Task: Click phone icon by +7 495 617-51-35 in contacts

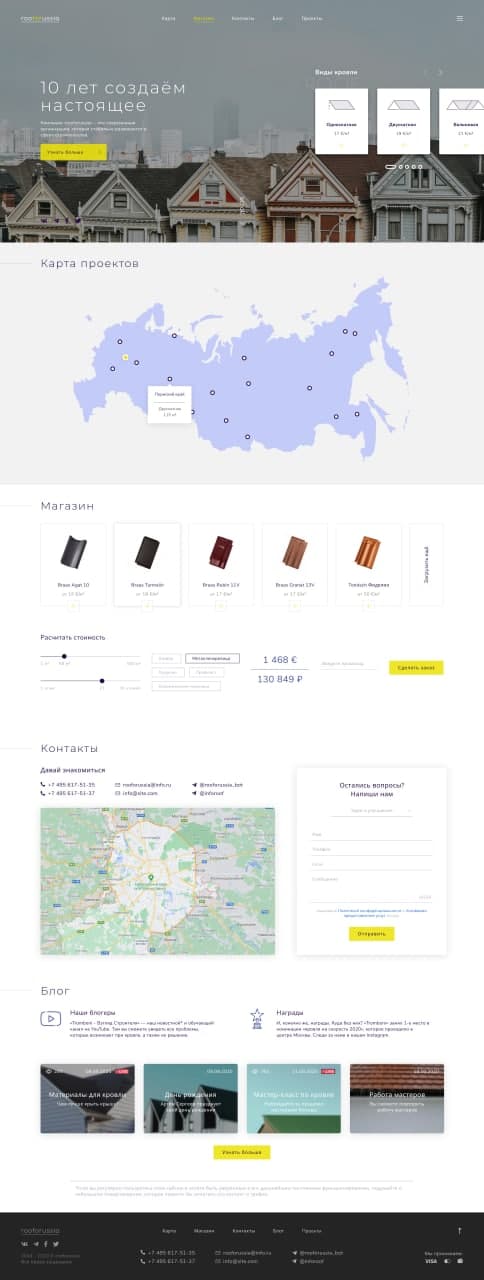Action: (x=43, y=785)
